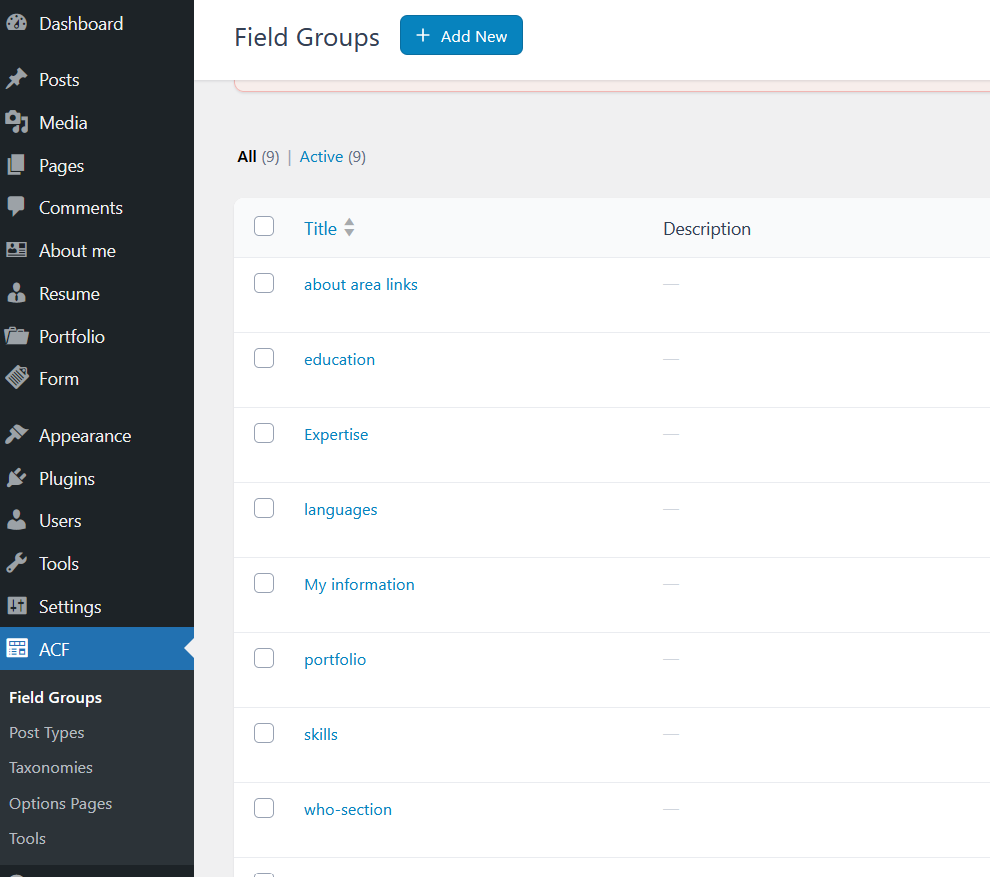This screenshot has height=877, width=990.
Task: Open the Settings menu label
Action: coord(70,607)
